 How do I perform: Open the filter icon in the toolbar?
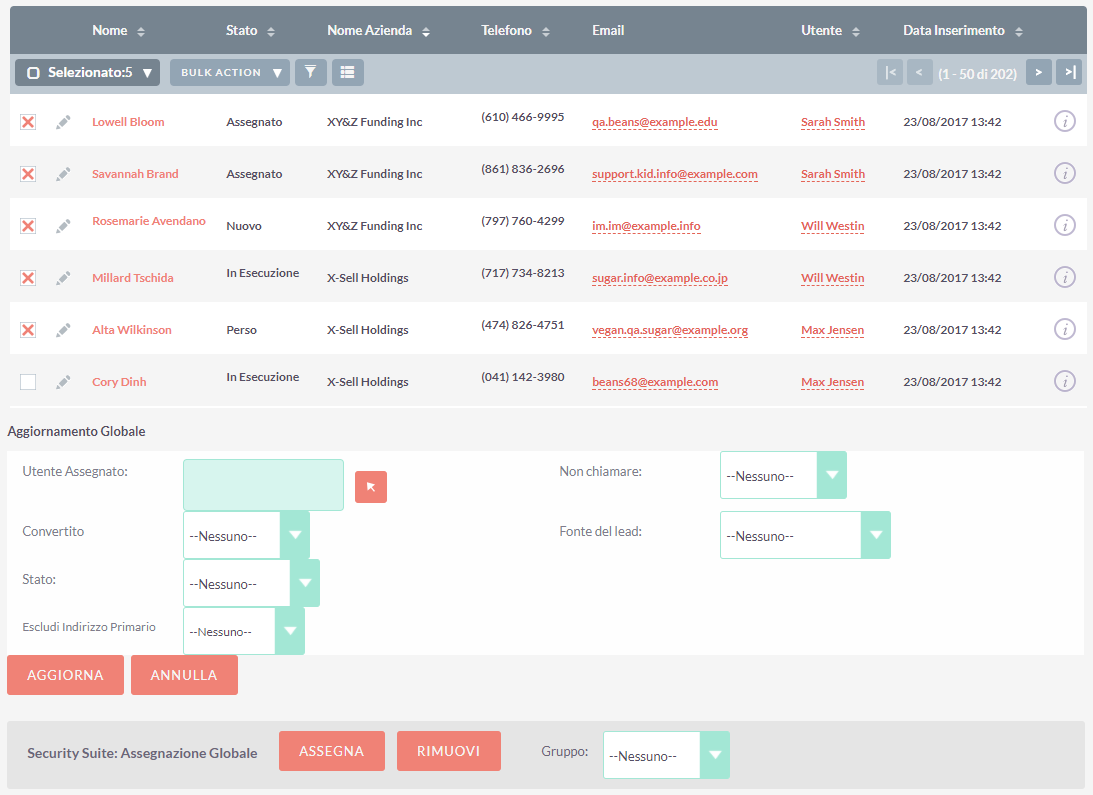pos(311,72)
